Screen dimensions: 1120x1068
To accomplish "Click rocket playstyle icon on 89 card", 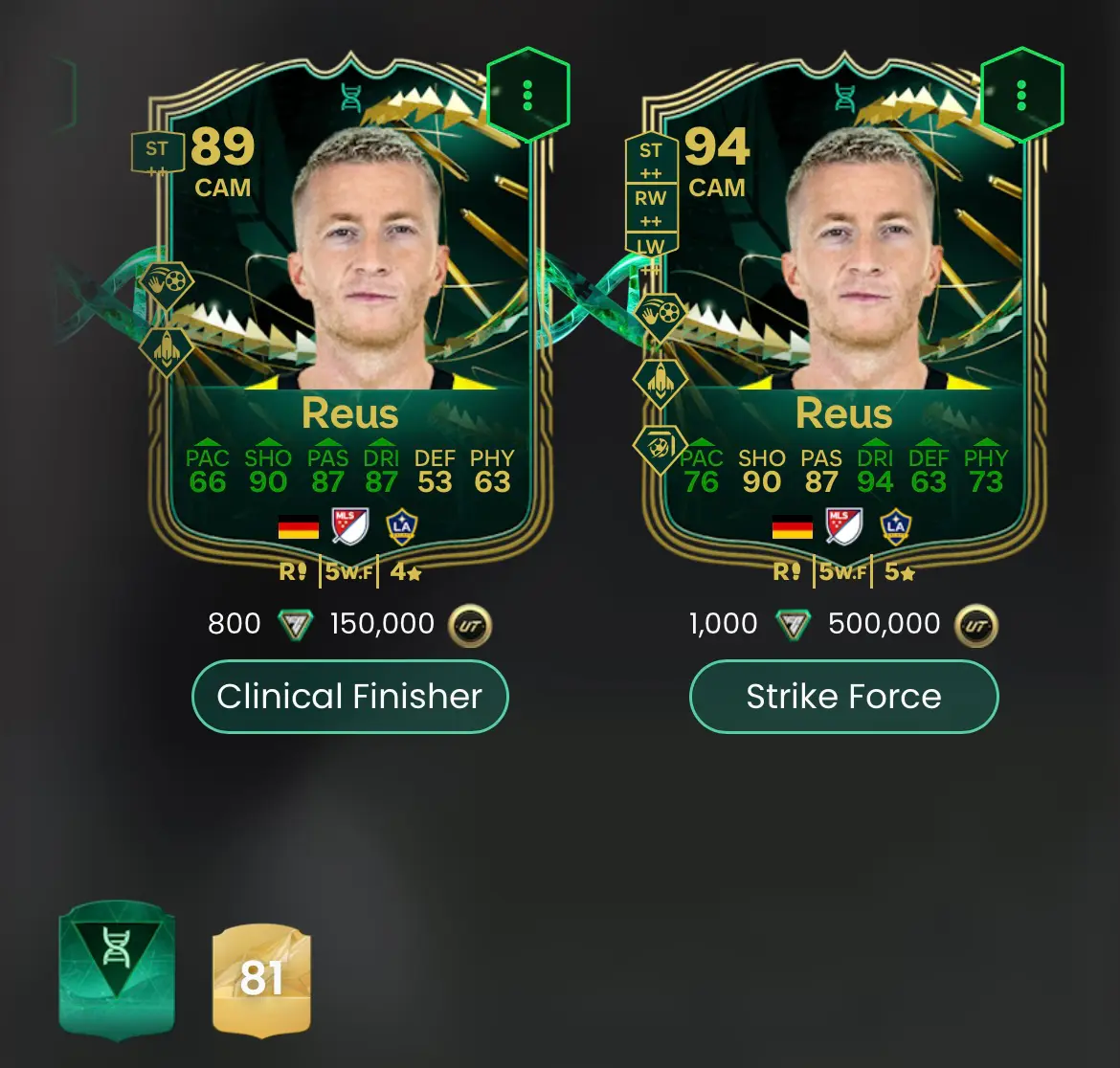I will 166,350.
